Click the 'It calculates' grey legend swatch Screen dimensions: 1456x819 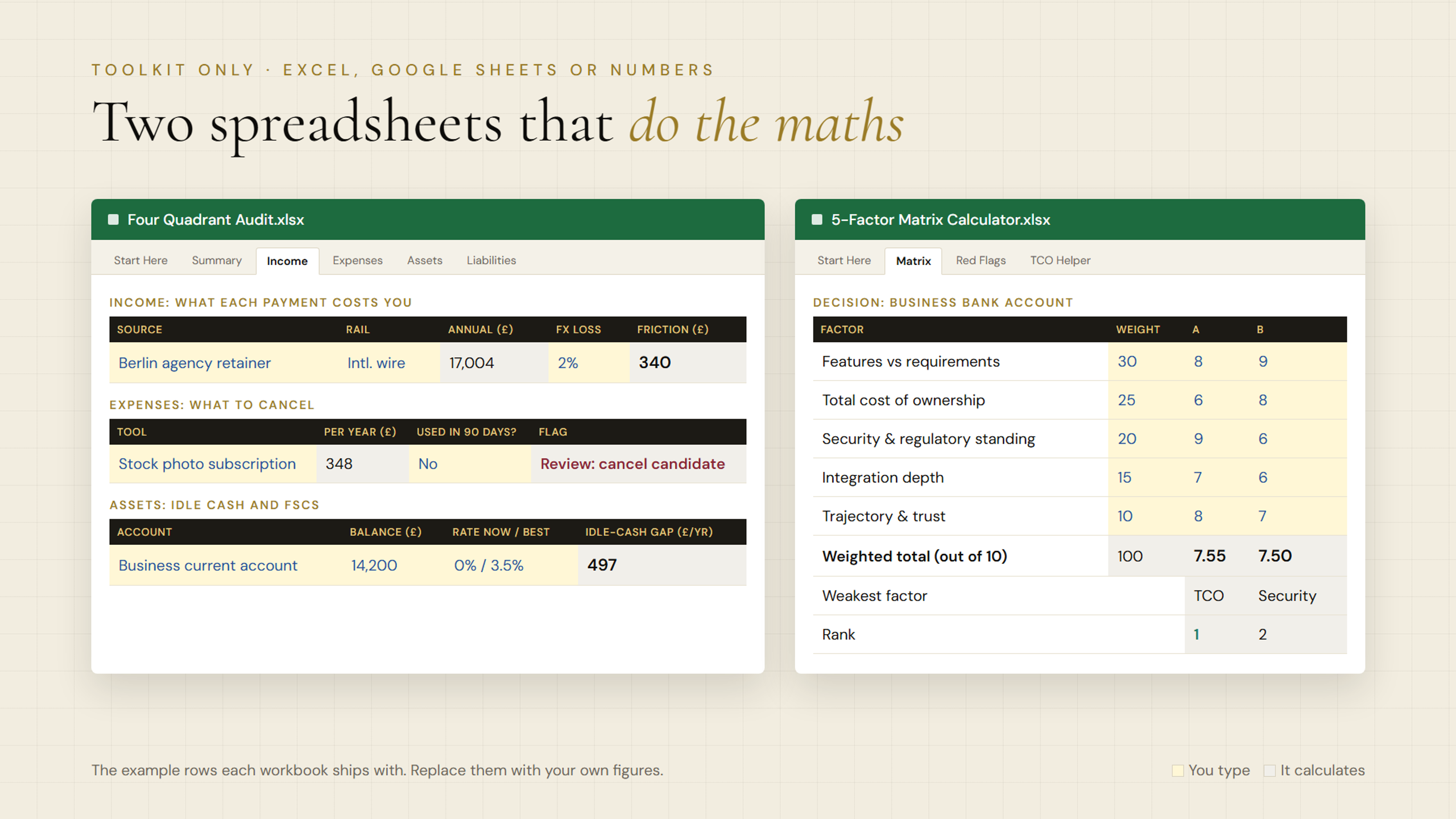pos(1269,771)
